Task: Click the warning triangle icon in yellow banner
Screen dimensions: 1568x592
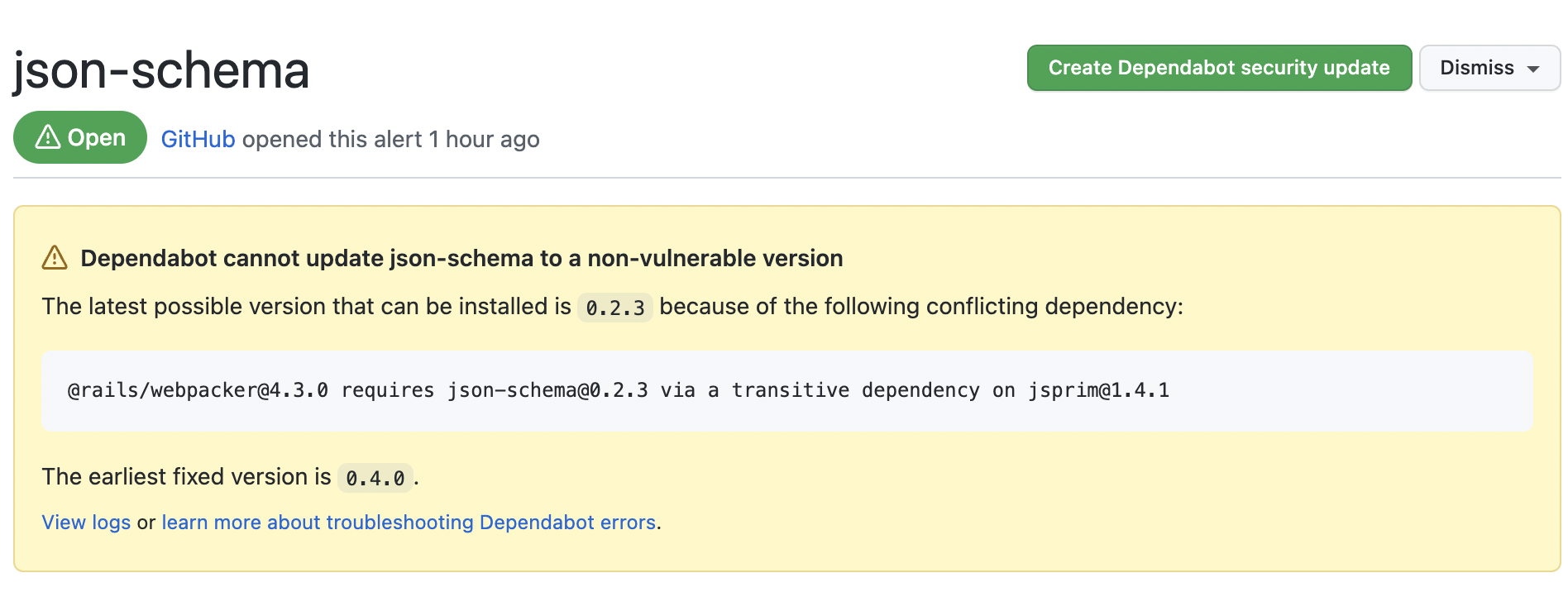Action: [55, 258]
